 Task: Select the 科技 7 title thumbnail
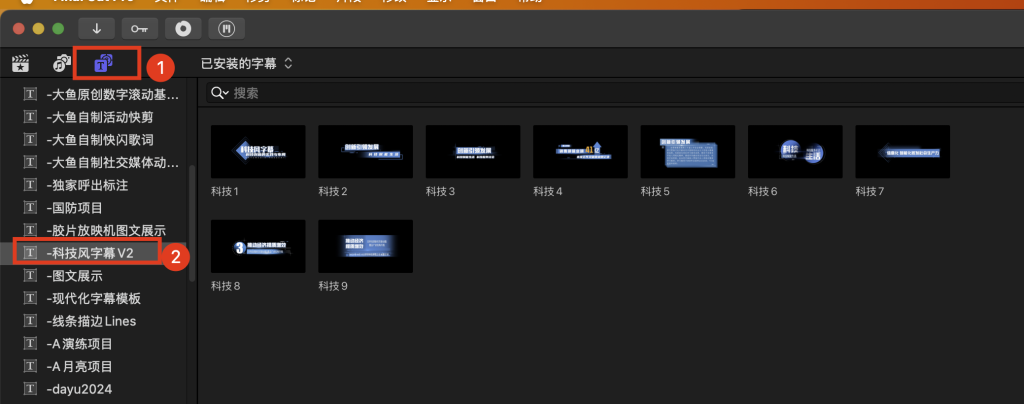click(902, 152)
